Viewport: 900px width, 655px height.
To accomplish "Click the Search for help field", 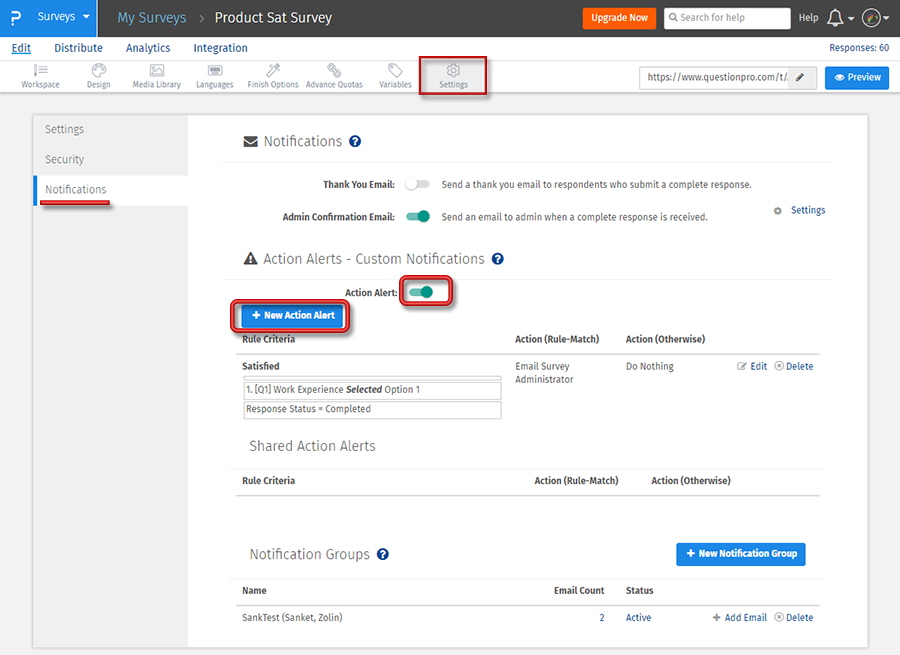I will click(x=727, y=18).
